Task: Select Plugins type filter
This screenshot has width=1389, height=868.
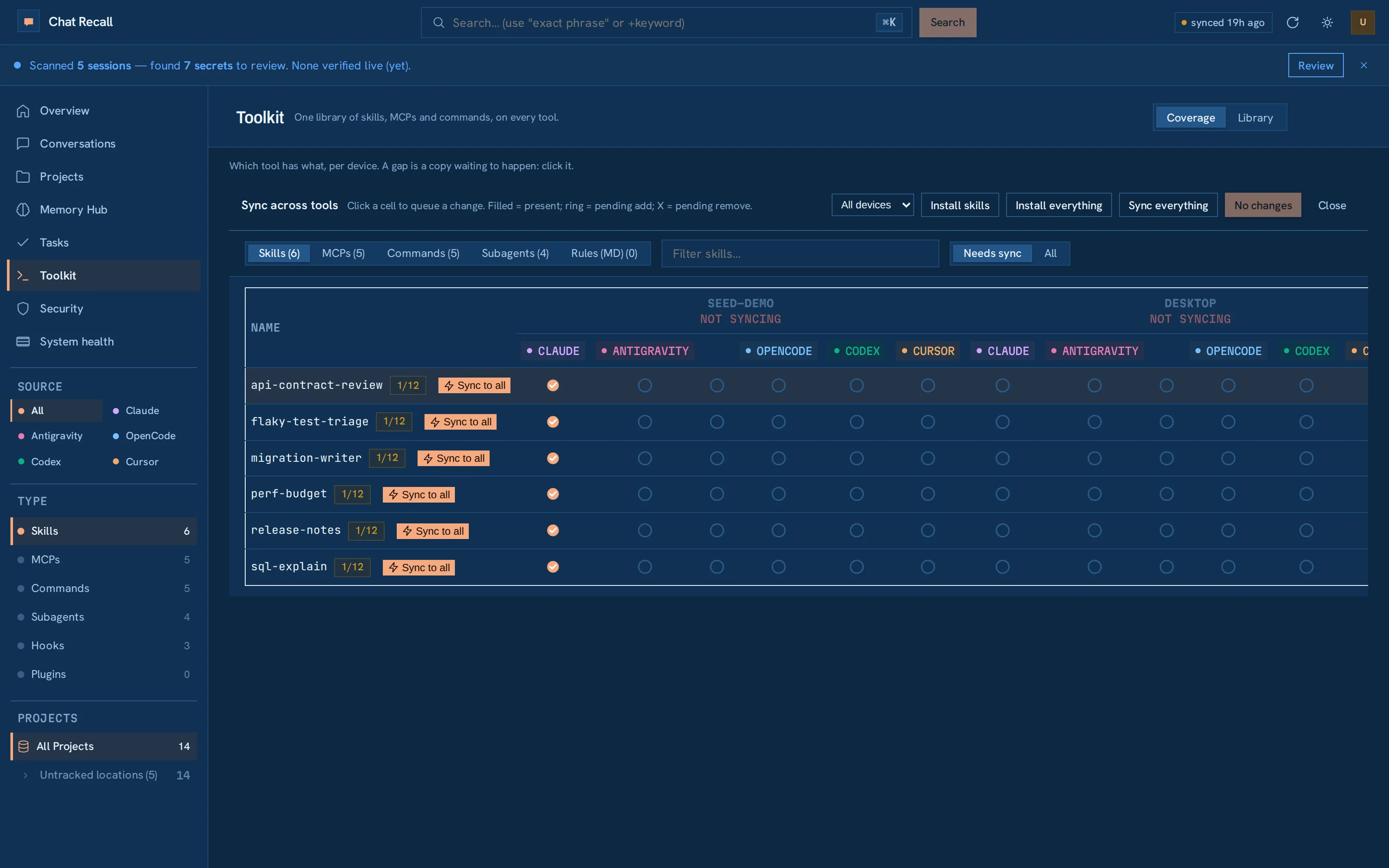Action: coord(104,674)
